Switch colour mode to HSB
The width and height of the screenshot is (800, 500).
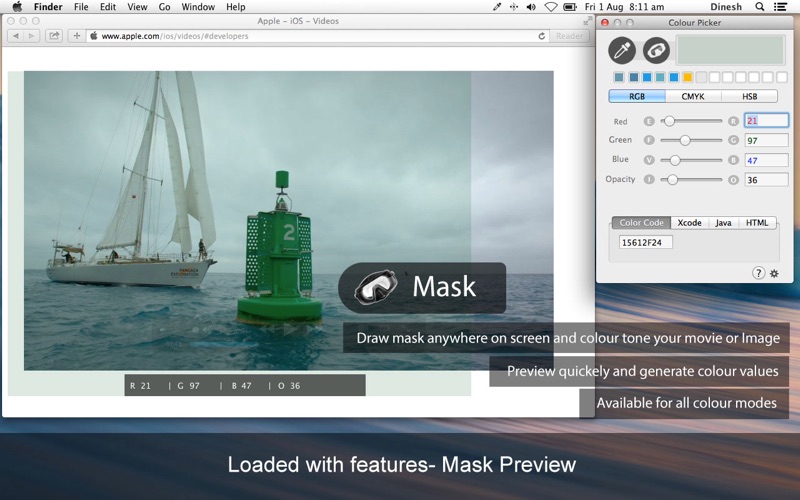click(x=749, y=97)
